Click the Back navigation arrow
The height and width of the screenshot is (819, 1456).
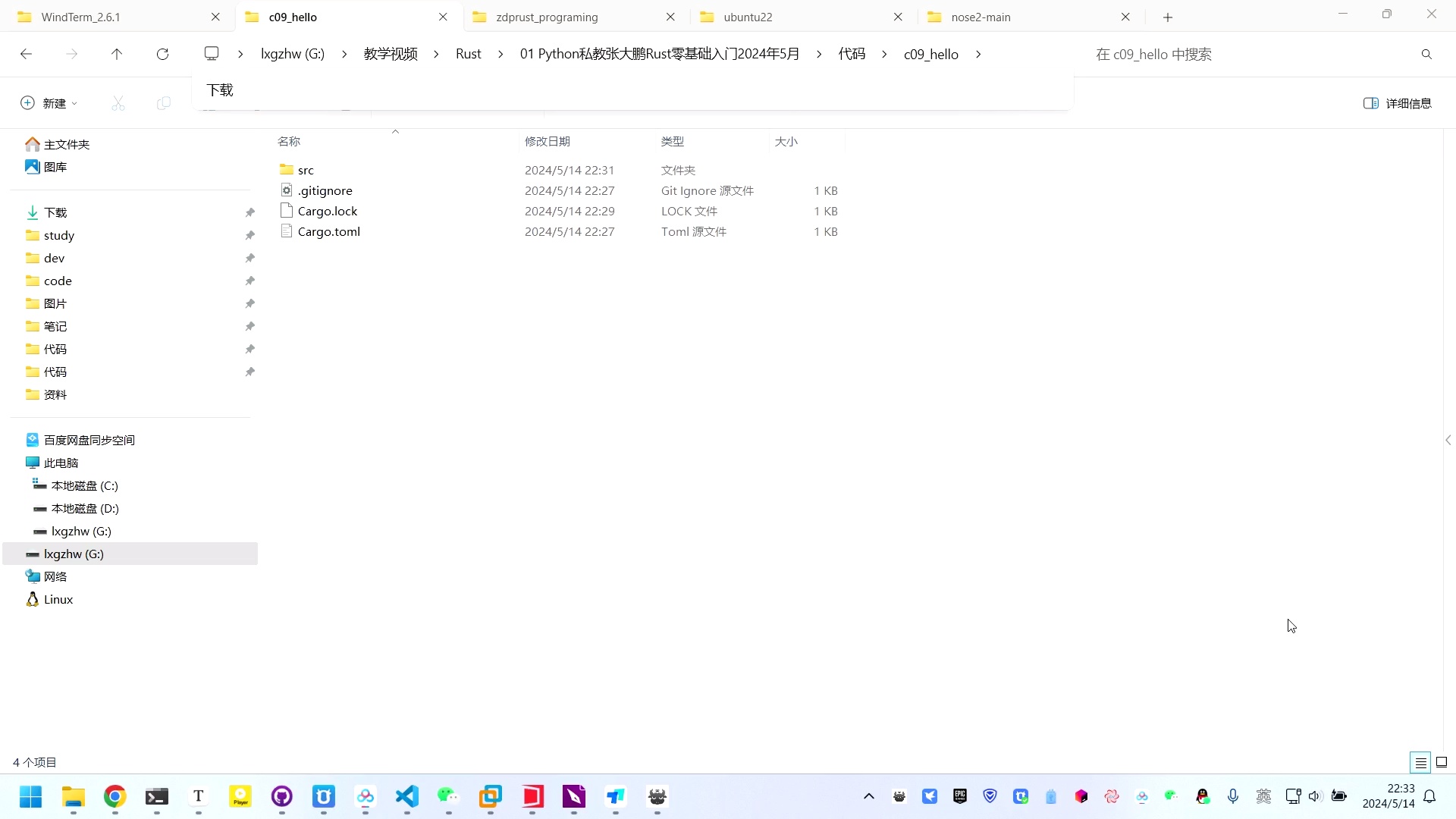point(27,54)
